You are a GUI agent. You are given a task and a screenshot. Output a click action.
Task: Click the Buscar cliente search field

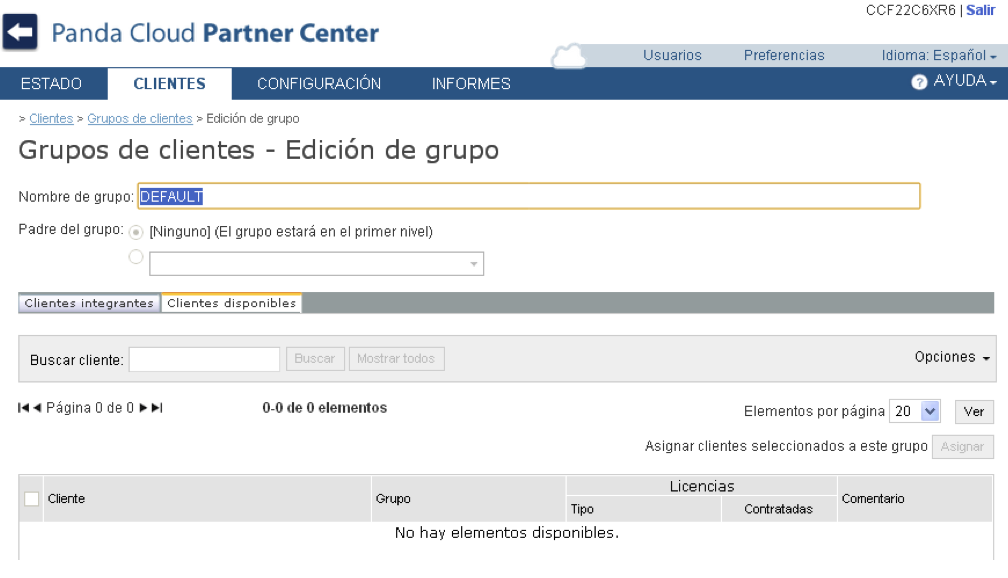204,359
